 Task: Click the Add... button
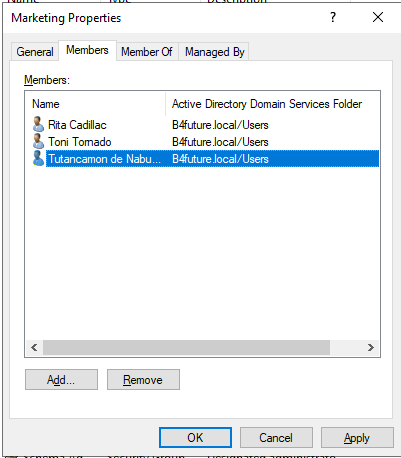tap(61, 380)
